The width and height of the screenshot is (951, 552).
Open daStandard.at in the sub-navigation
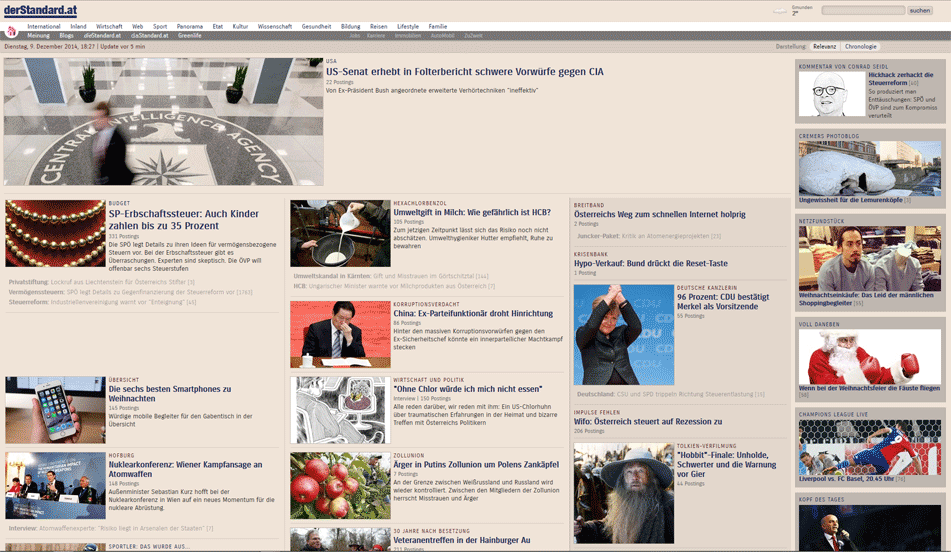tap(150, 36)
